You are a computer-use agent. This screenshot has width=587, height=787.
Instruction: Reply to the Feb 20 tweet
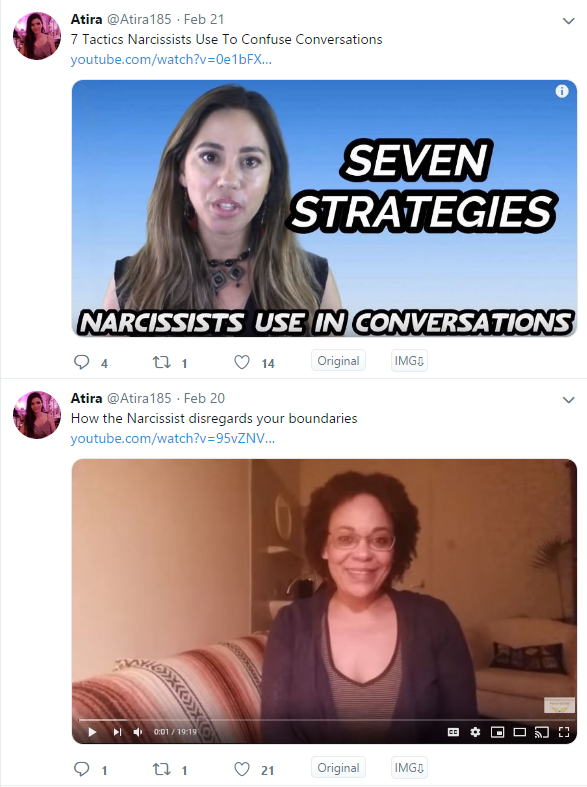tap(81, 769)
